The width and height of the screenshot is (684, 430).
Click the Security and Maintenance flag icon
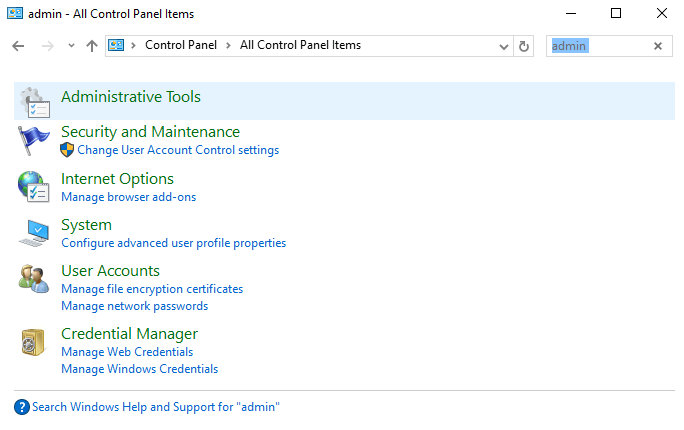click(34, 140)
